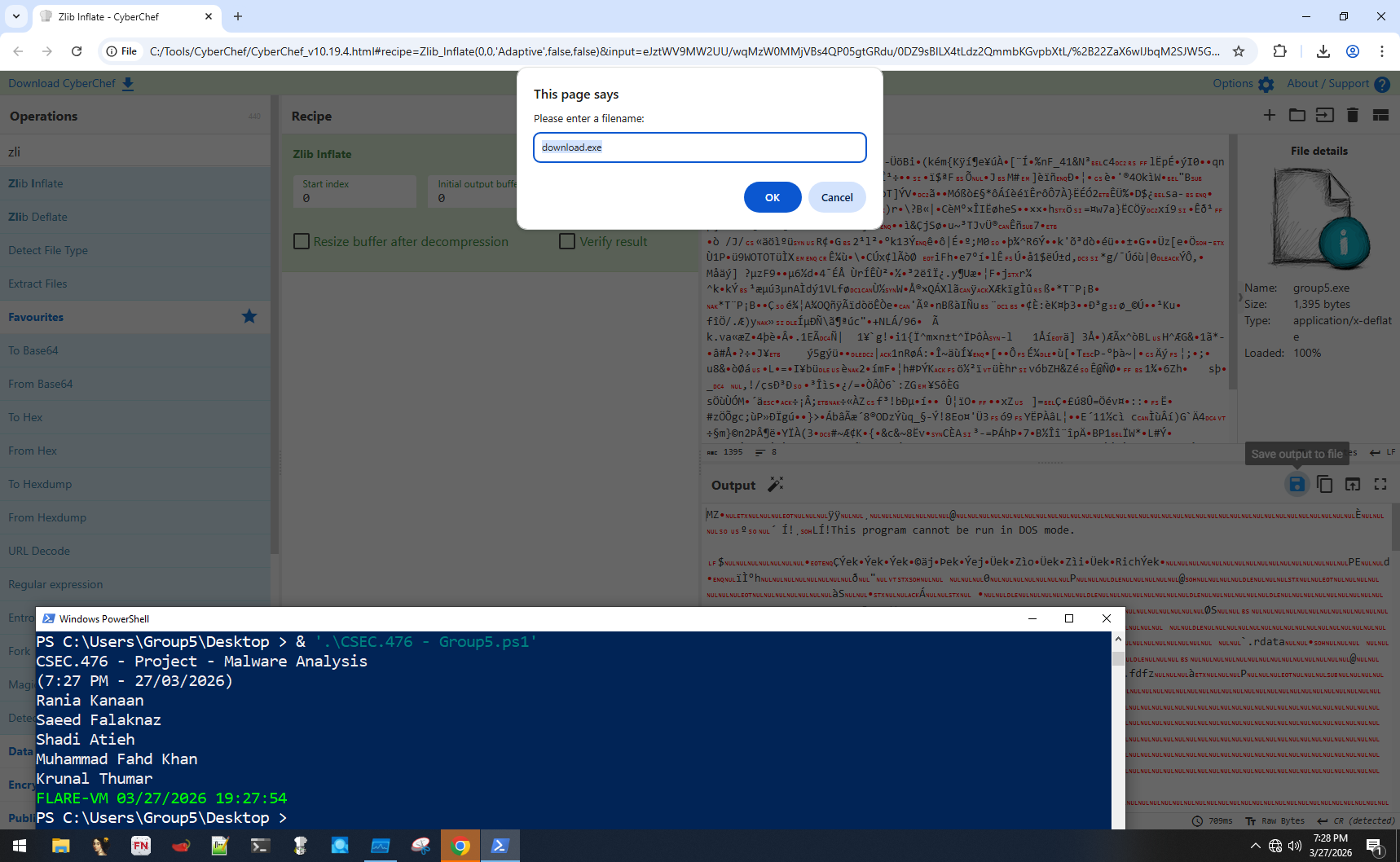The width and height of the screenshot is (1400, 862).
Task: Confirm the filename with the OK button
Action: [x=773, y=197]
